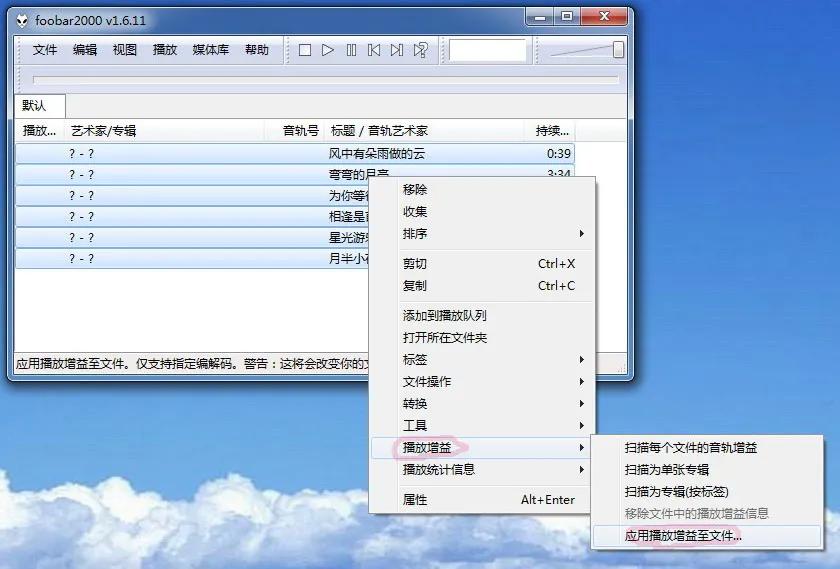This screenshot has width=840, height=569.
Task: Sort by 持续 column header
Action: pyautogui.click(x=550, y=131)
